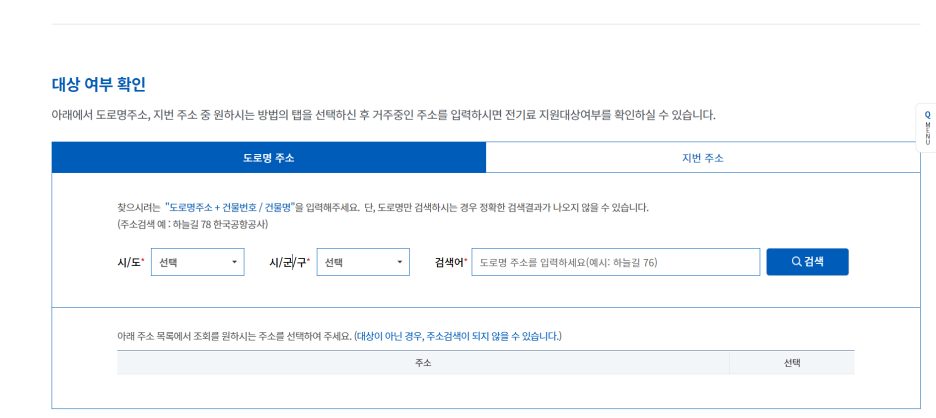The width and height of the screenshot is (936, 418).
Task: Click the 시/군/구 field label
Action: pos(290,262)
